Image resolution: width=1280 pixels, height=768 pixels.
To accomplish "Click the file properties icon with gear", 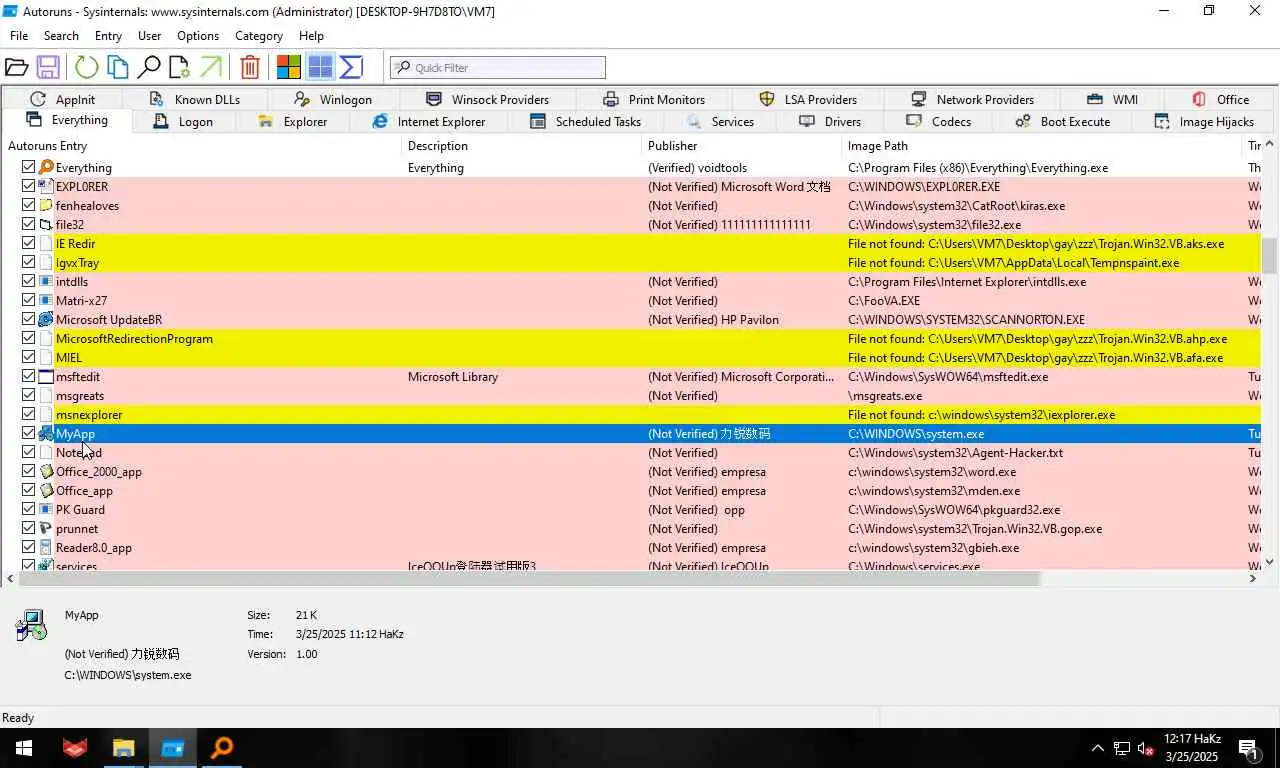I will click(180, 67).
